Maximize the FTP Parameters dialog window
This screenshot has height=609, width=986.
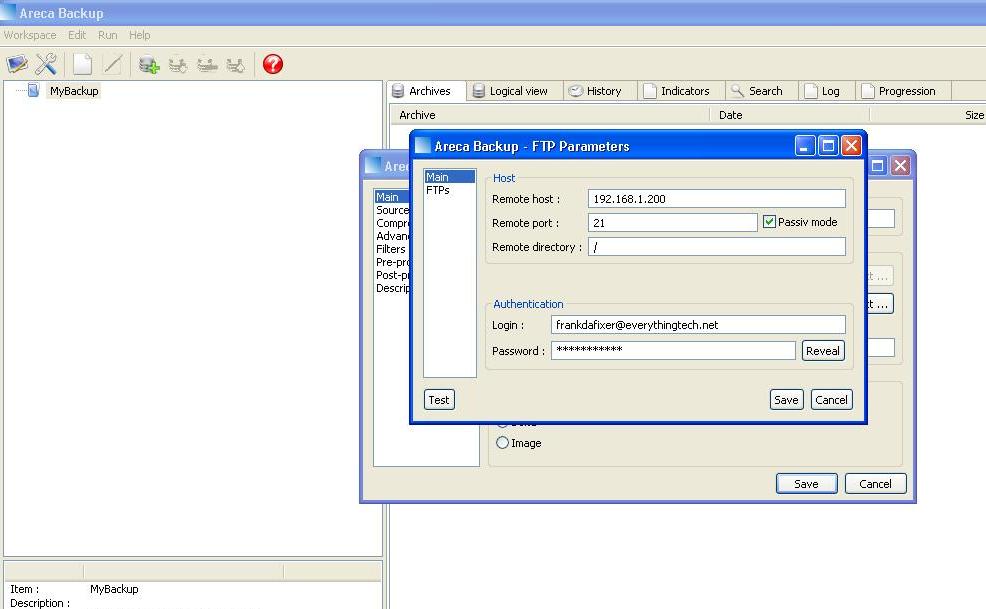(828, 146)
